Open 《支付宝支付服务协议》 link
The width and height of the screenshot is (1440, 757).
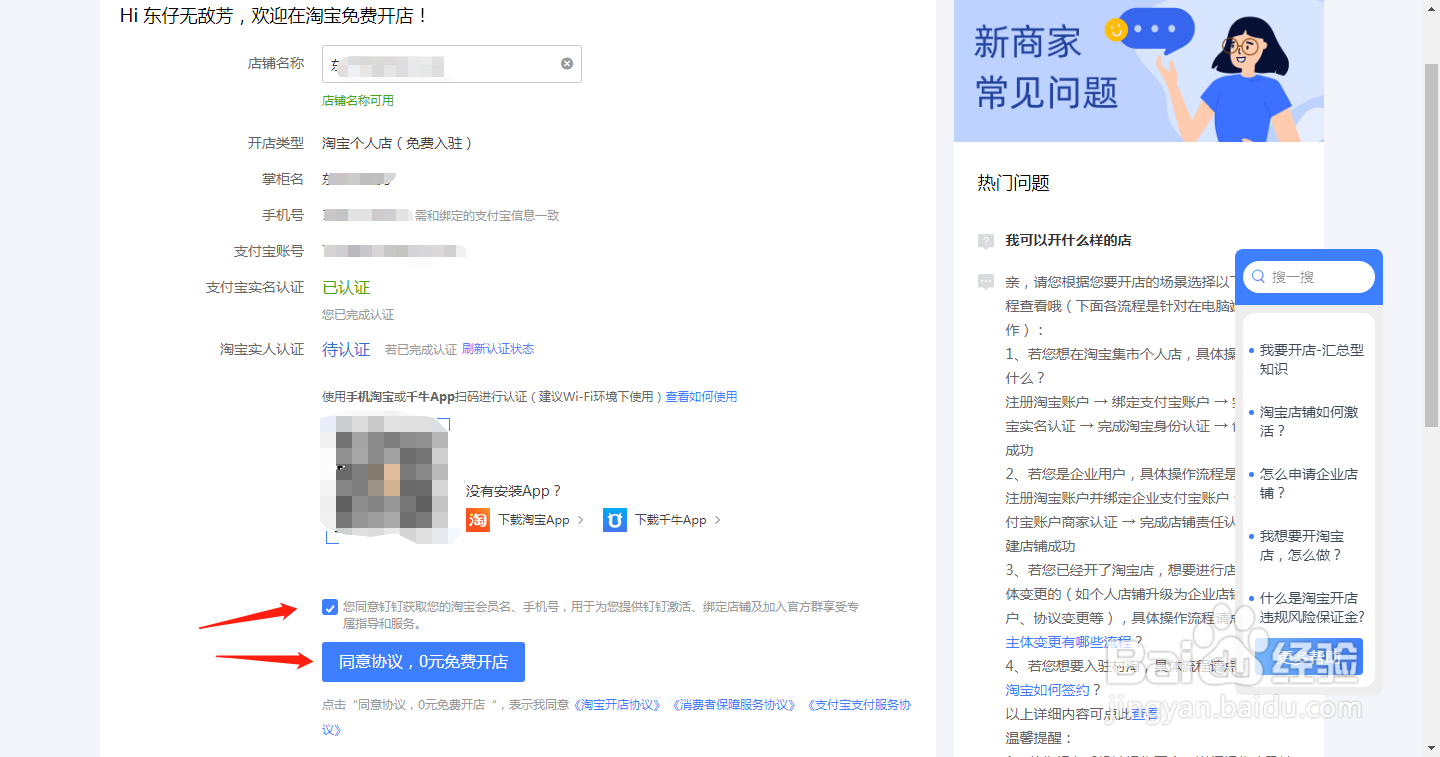click(x=859, y=705)
